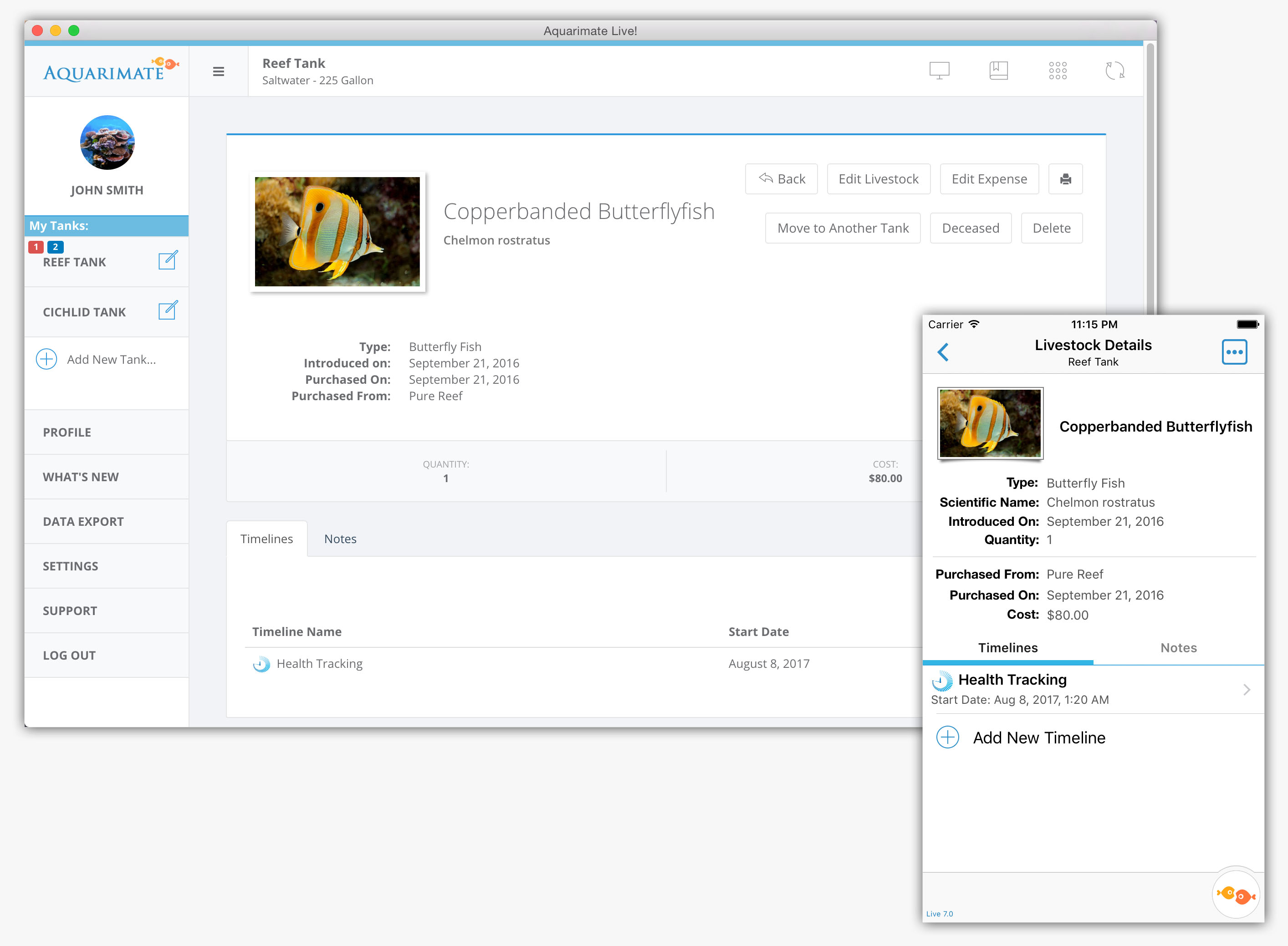Viewport: 1288px width, 946px height.
Task: Click the August 8, 2017 start date
Action: 769,664
